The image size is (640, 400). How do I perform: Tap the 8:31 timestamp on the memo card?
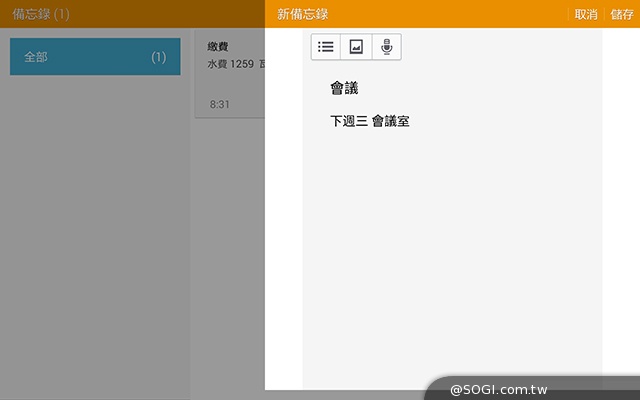tap(220, 104)
